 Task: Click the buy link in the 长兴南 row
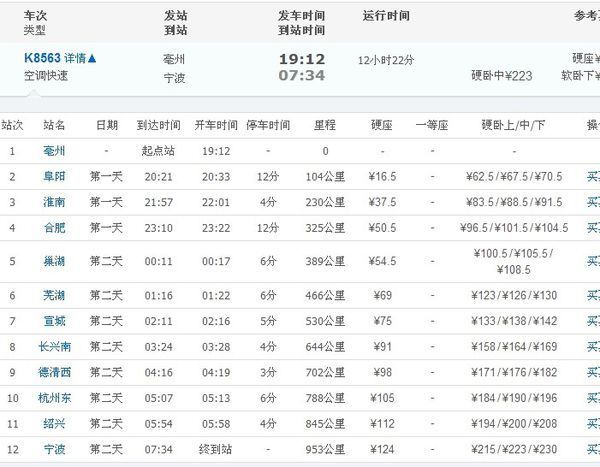click(593, 347)
